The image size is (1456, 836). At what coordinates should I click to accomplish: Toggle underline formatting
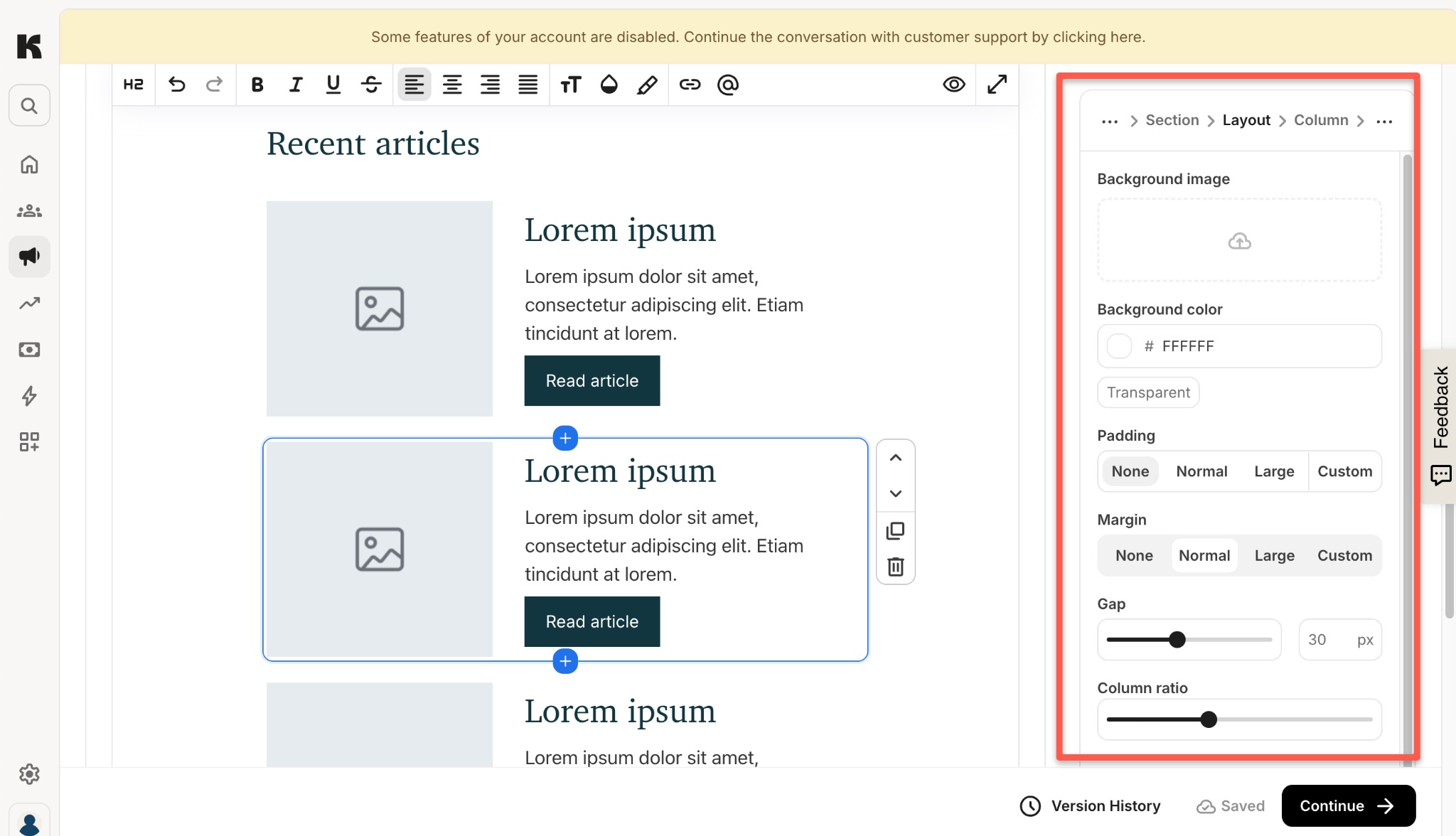tap(333, 85)
